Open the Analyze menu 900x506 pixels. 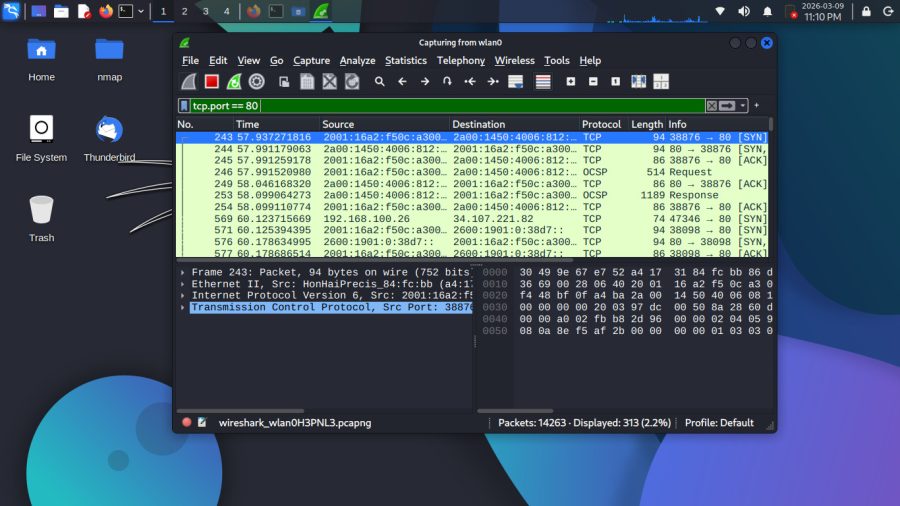[357, 61]
